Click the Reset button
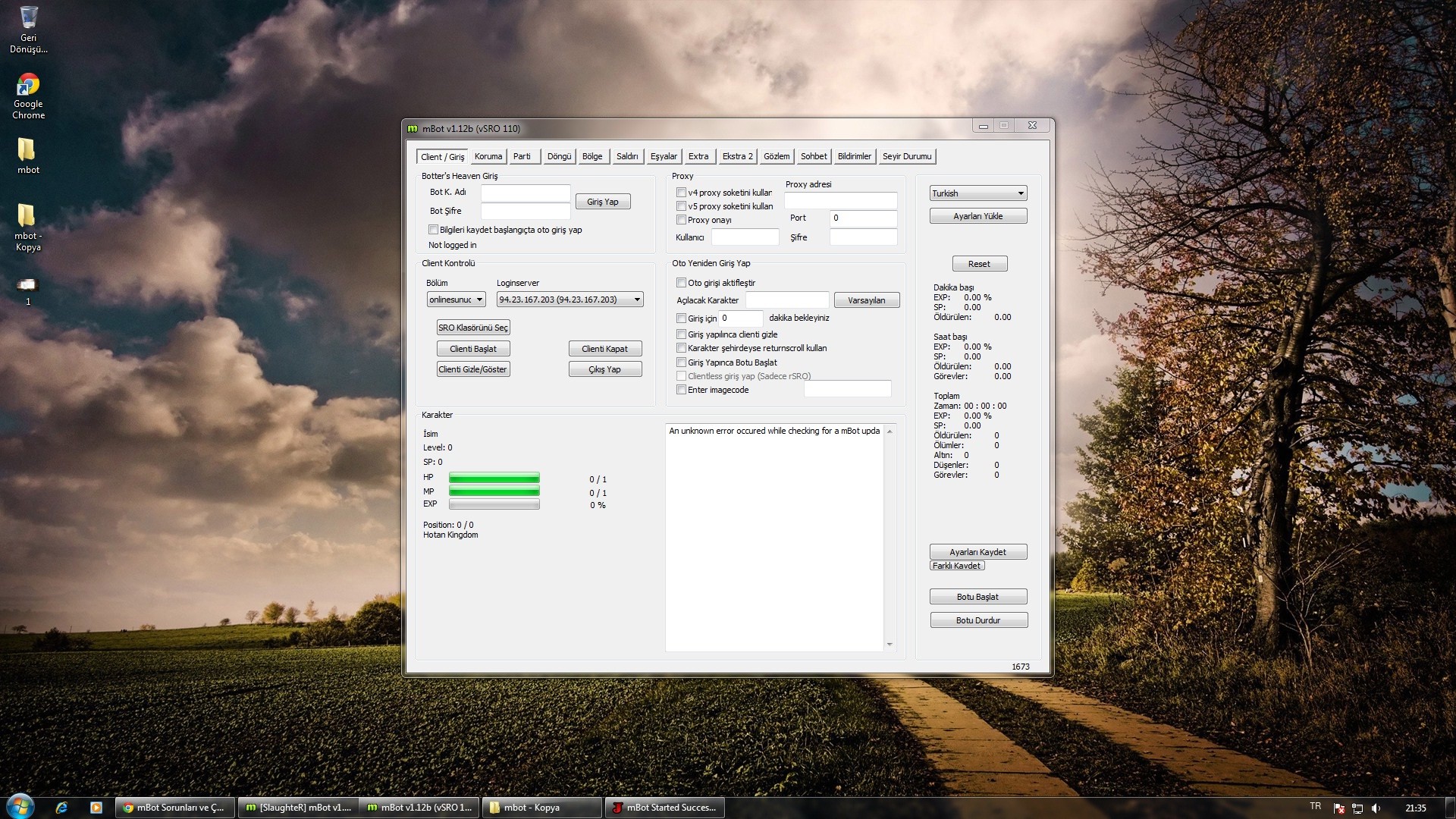 (980, 264)
